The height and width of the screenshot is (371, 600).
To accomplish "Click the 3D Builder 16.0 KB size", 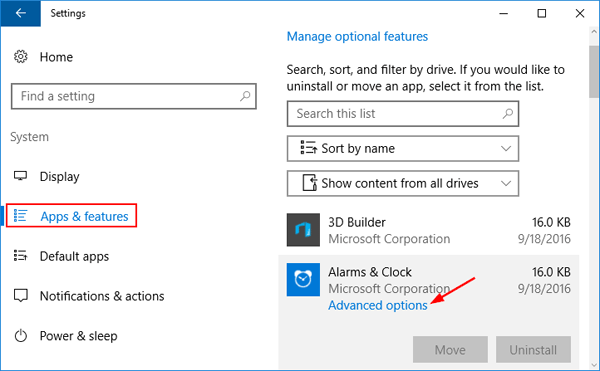I will [551, 222].
